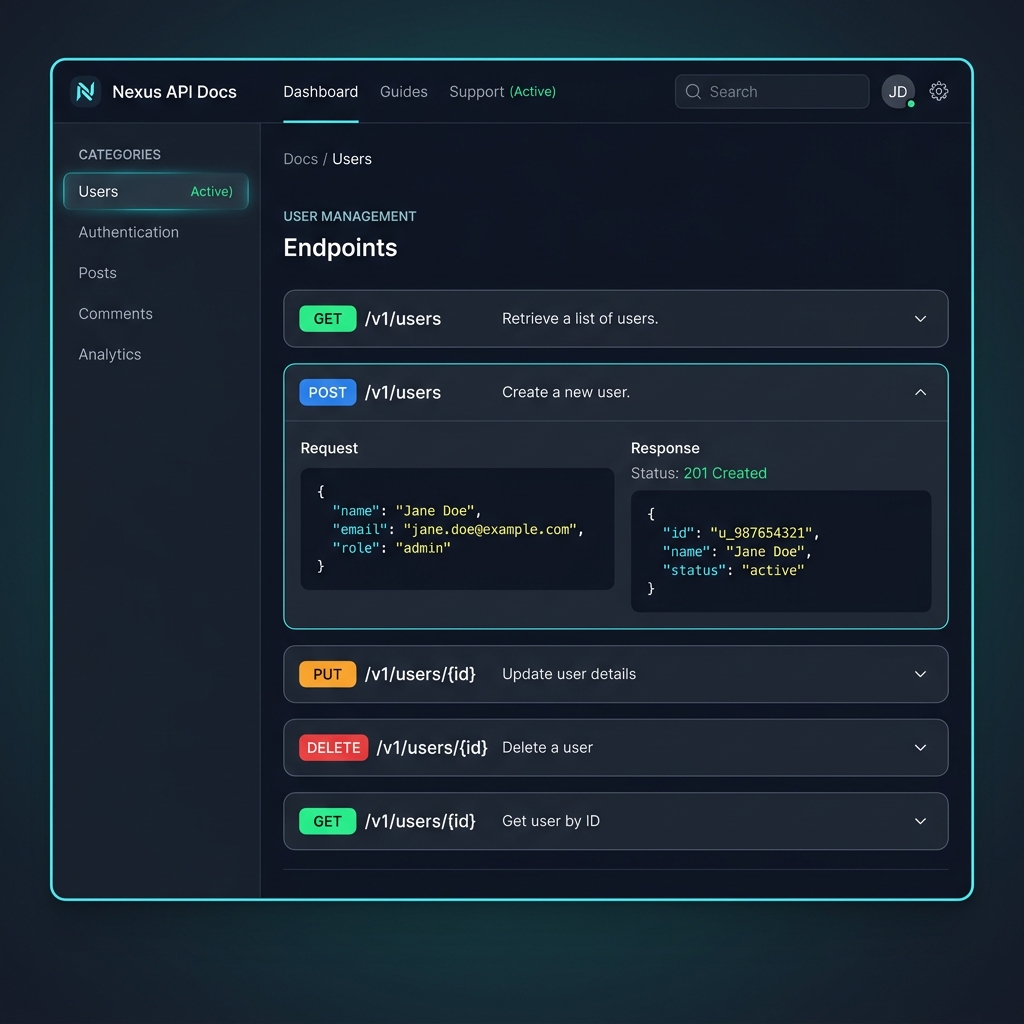Click the Nexus N logo icon
The height and width of the screenshot is (1024, 1024).
point(86,91)
